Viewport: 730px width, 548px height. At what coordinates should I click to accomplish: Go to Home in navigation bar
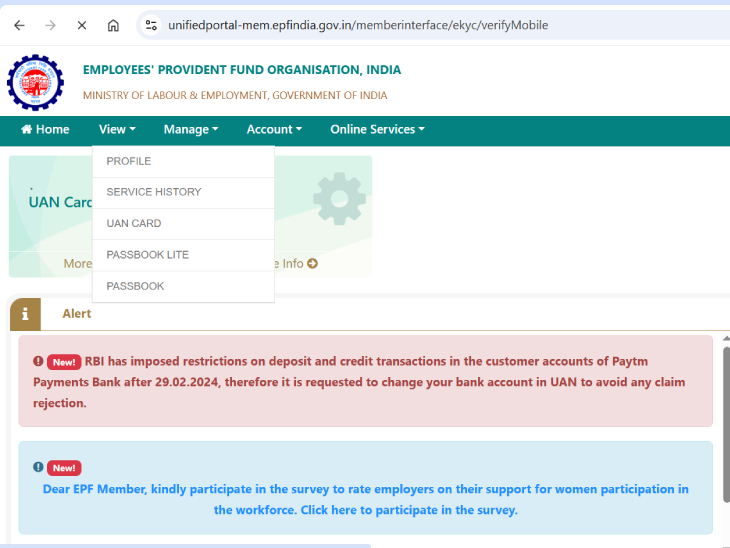pos(45,129)
